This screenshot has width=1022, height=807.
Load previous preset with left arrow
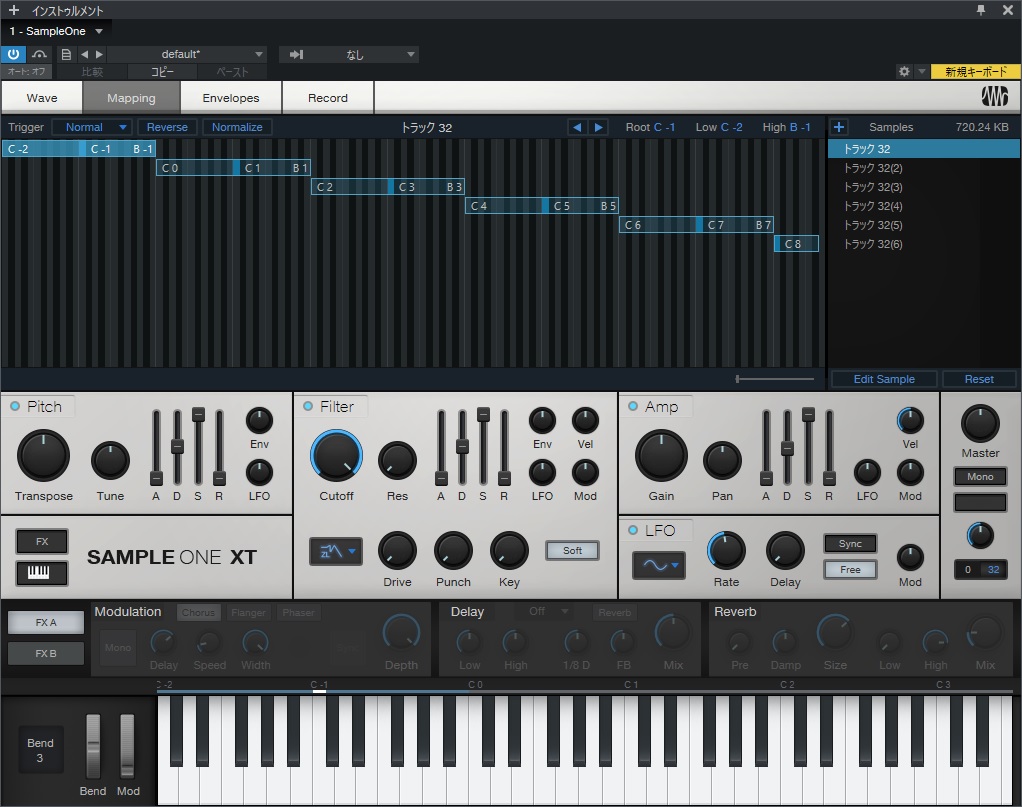84,54
